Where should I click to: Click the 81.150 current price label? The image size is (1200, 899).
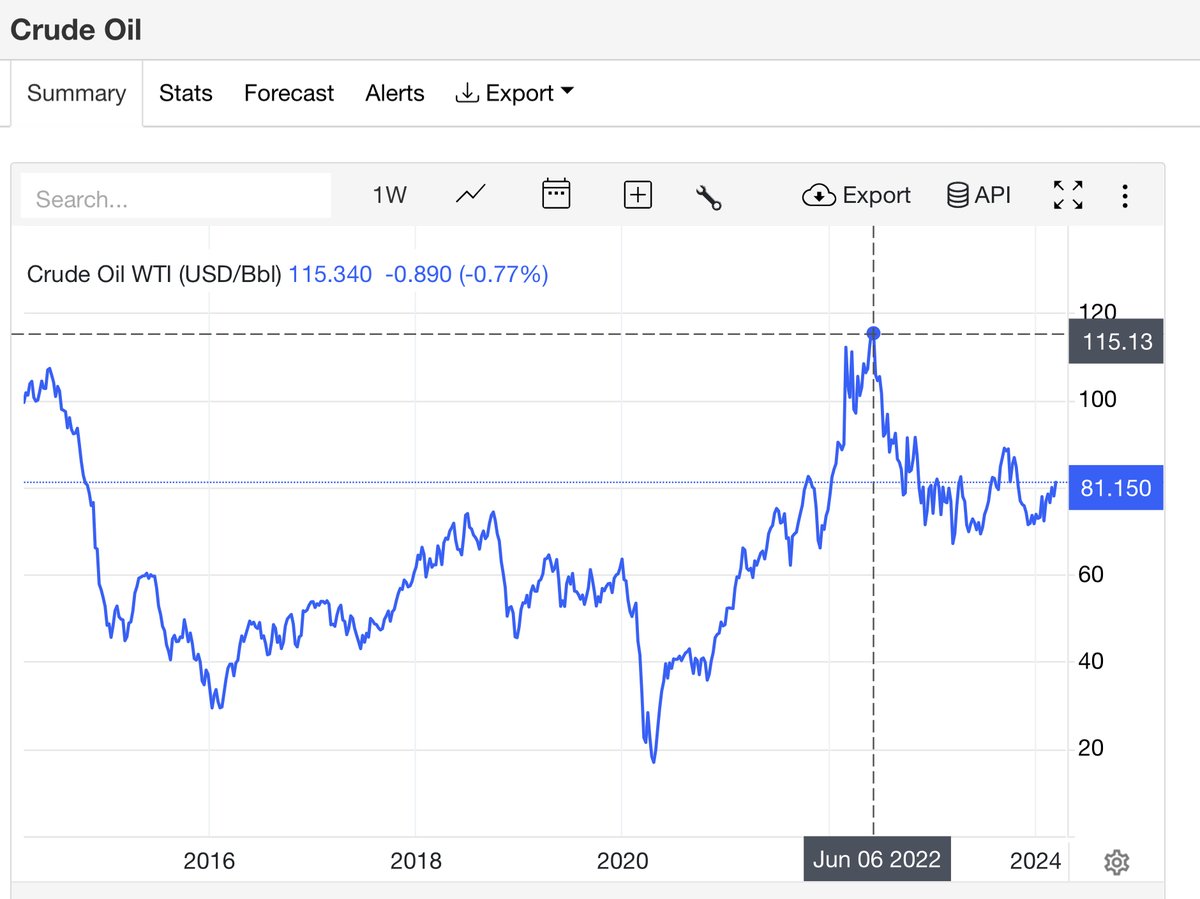click(1116, 489)
